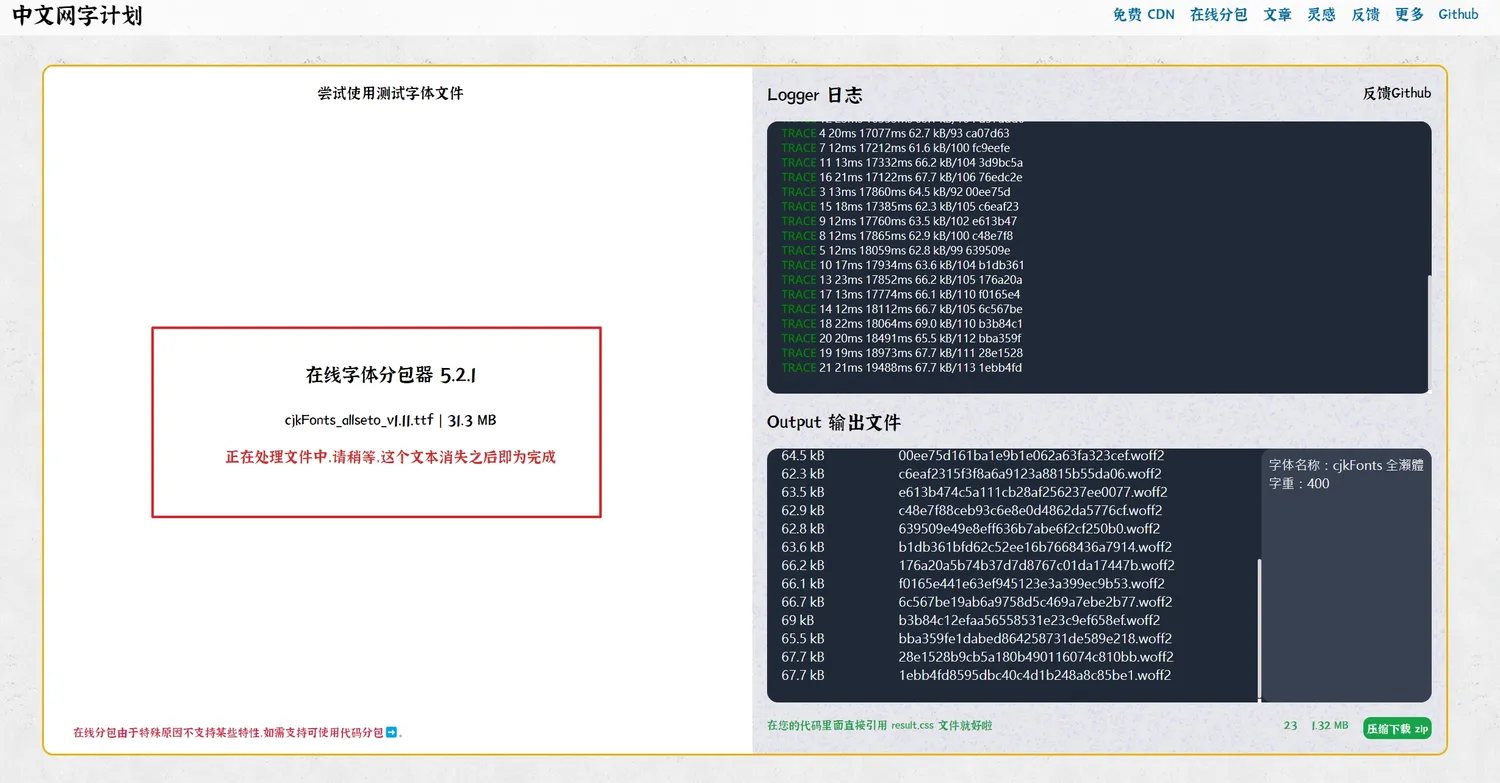Open the 文章 page

[x=1277, y=15]
